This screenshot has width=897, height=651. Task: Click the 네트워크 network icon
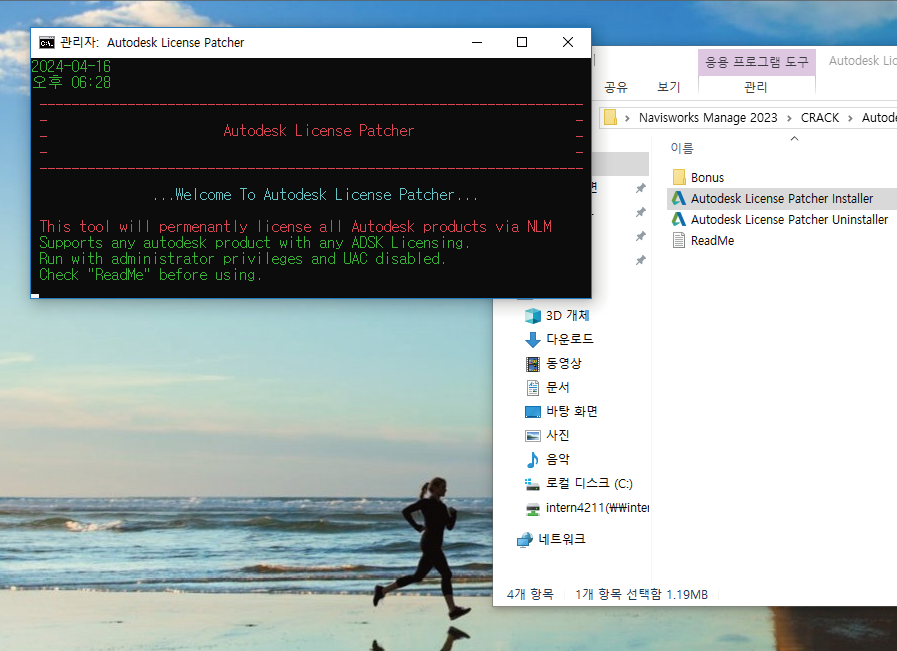[x=525, y=539]
